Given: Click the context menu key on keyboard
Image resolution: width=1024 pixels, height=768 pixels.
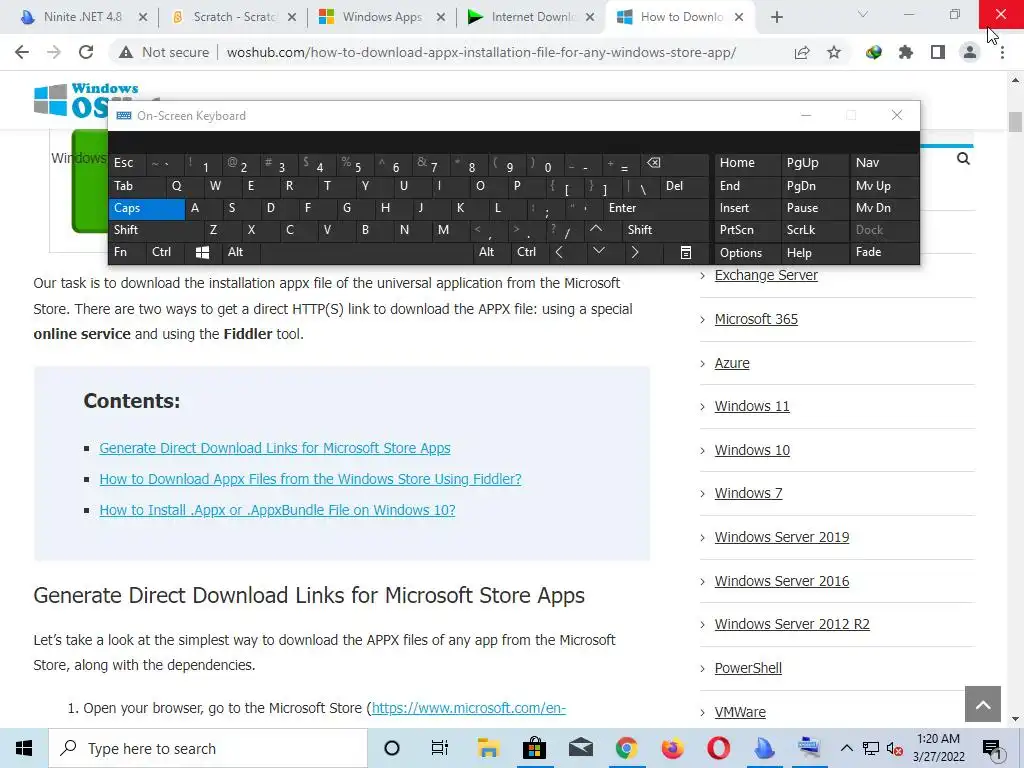Looking at the screenshot, I should tap(686, 252).
